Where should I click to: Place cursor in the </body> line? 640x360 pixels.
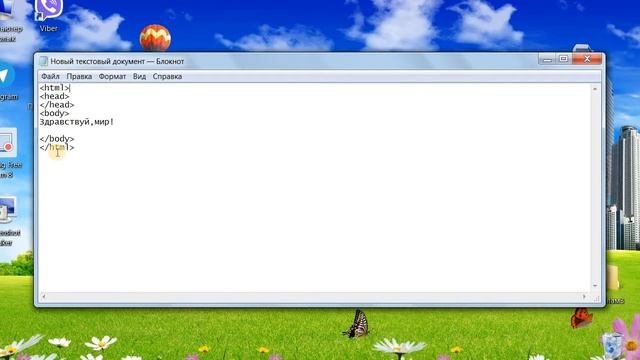click(57, 139)
